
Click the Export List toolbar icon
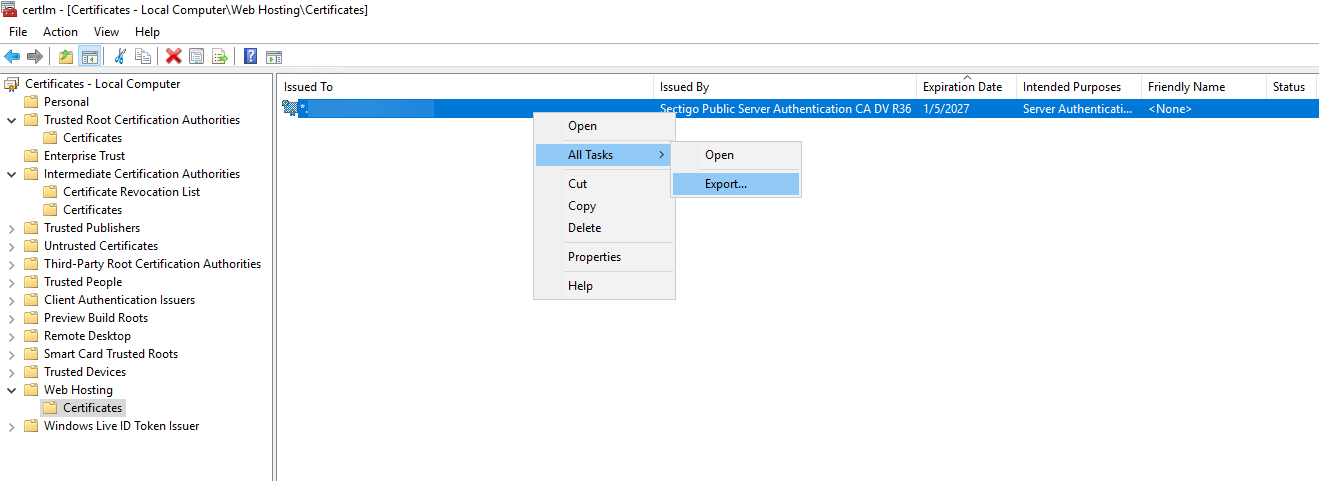[220, 57]
